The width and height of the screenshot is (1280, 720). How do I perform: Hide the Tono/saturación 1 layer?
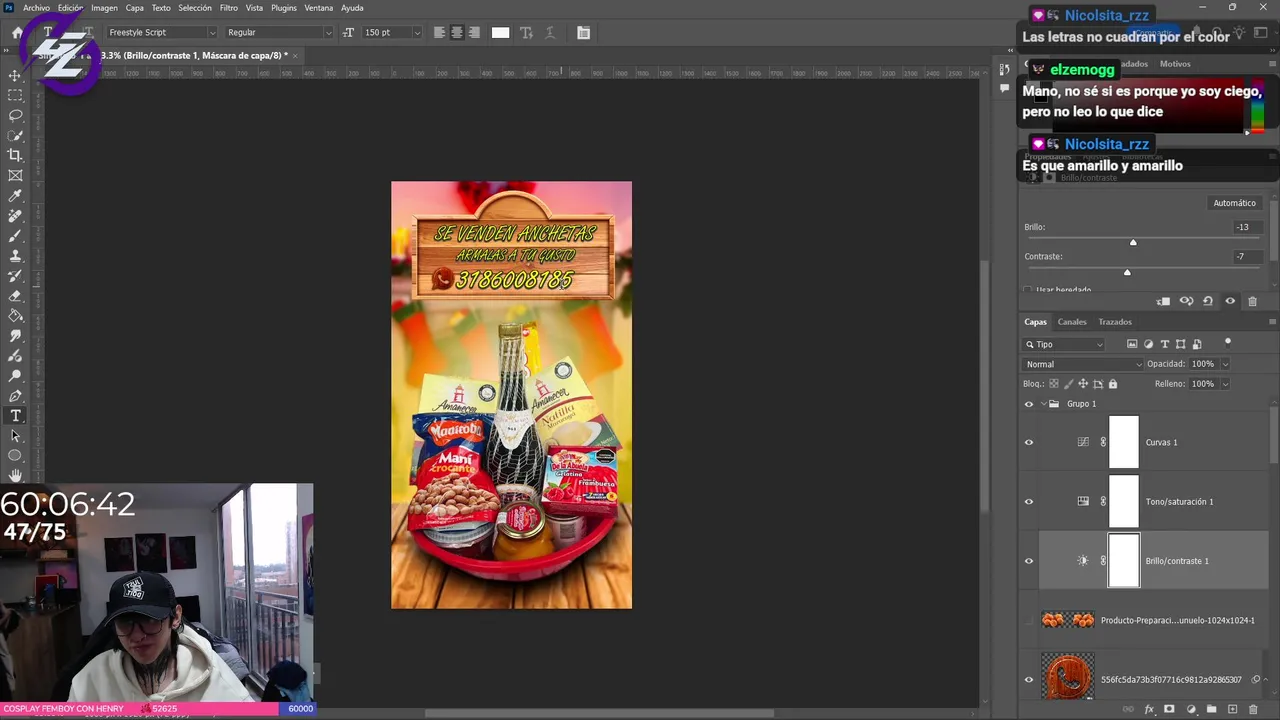(1029, 501)
